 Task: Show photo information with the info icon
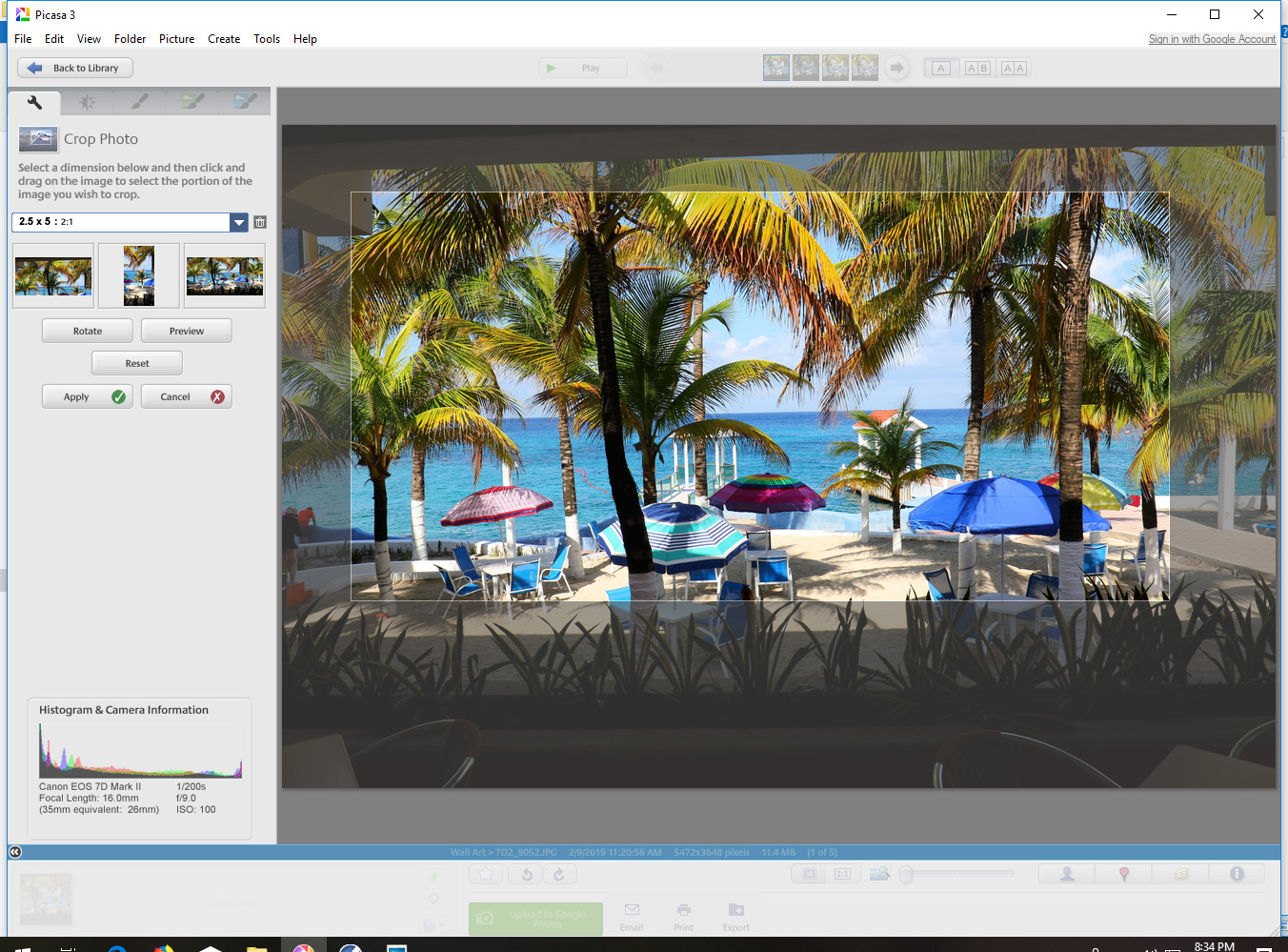[1237, 873]
